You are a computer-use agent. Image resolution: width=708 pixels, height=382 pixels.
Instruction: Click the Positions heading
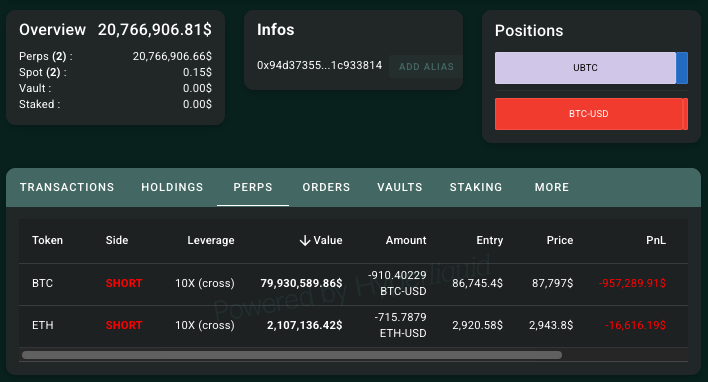529,31
